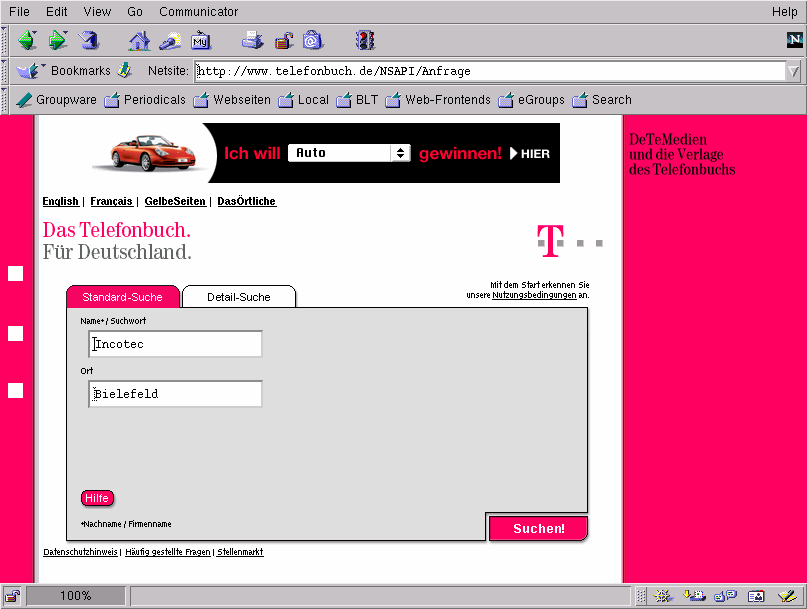Open Navigator from the component bar
Image resolution: width=807 pixels, height=609 pixels.
click(x=663, y=596)
